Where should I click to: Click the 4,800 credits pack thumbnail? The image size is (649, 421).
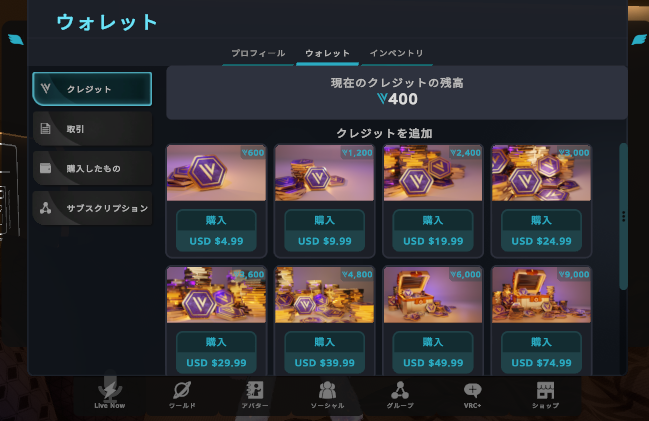point(324,295)
